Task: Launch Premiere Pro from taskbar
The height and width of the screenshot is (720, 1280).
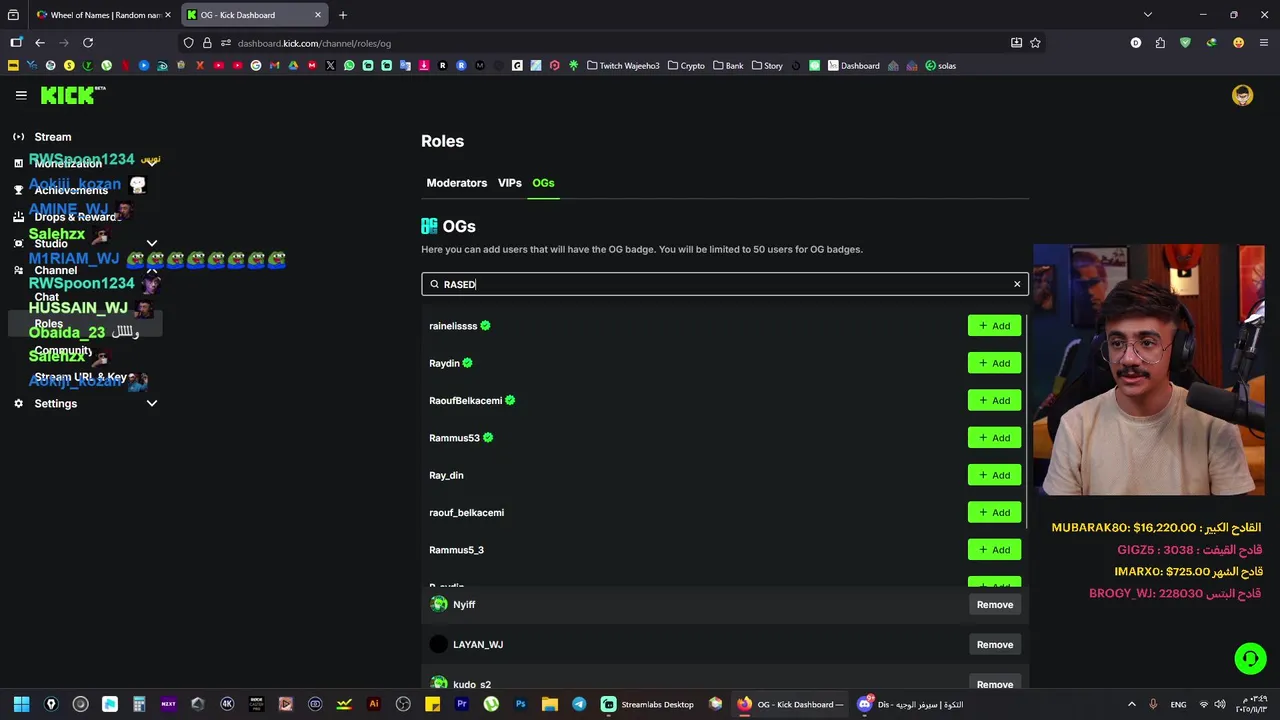Action: pos(462,704)
